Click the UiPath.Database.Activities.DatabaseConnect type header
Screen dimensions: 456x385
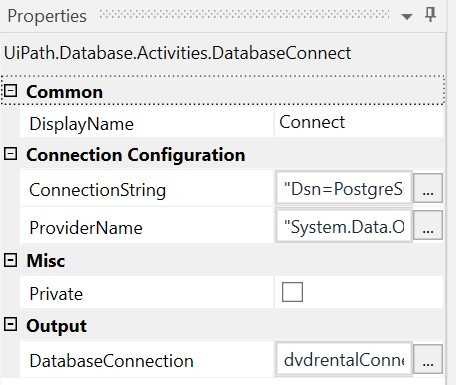tap(177, 53)
